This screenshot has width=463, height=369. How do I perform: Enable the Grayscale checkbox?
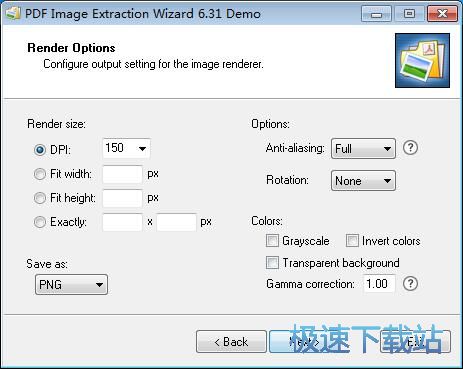(272, 240)
